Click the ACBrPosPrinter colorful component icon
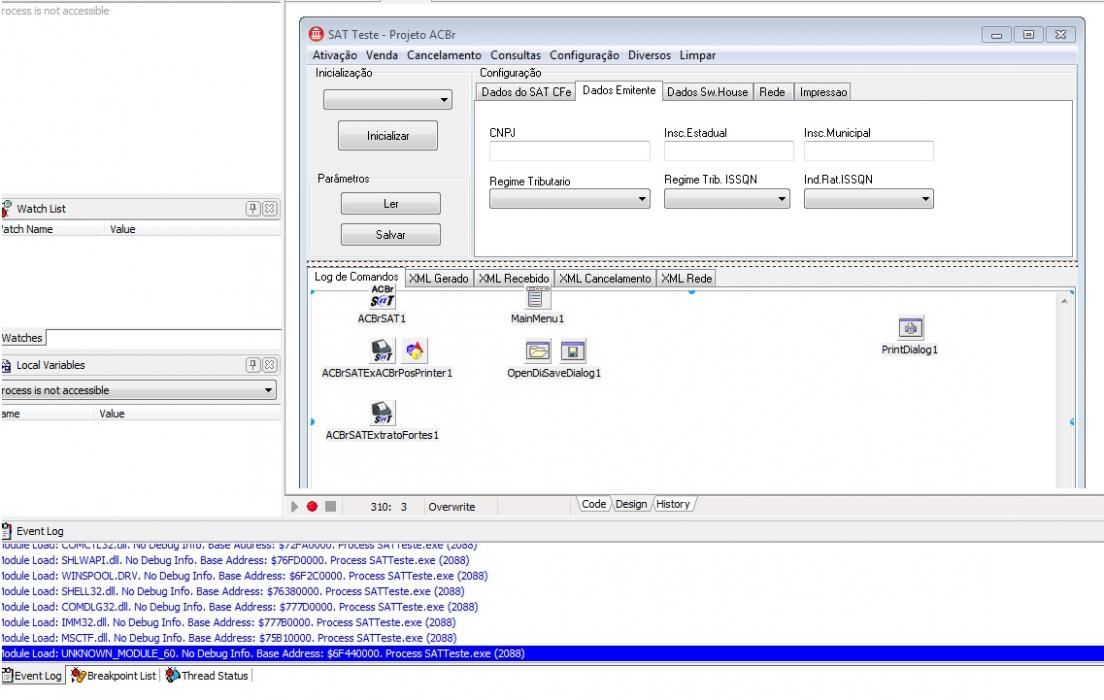Viewport: 1104px width, 700px height. 415,351
